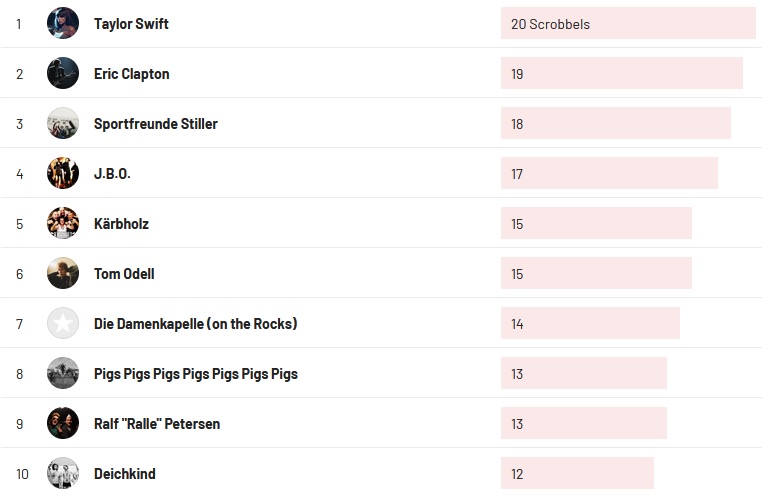The width and height of the screenshot is (762, 497).
Task: Click Tom Odell's avatar thumbnail
Action: [x=63, y=273]
